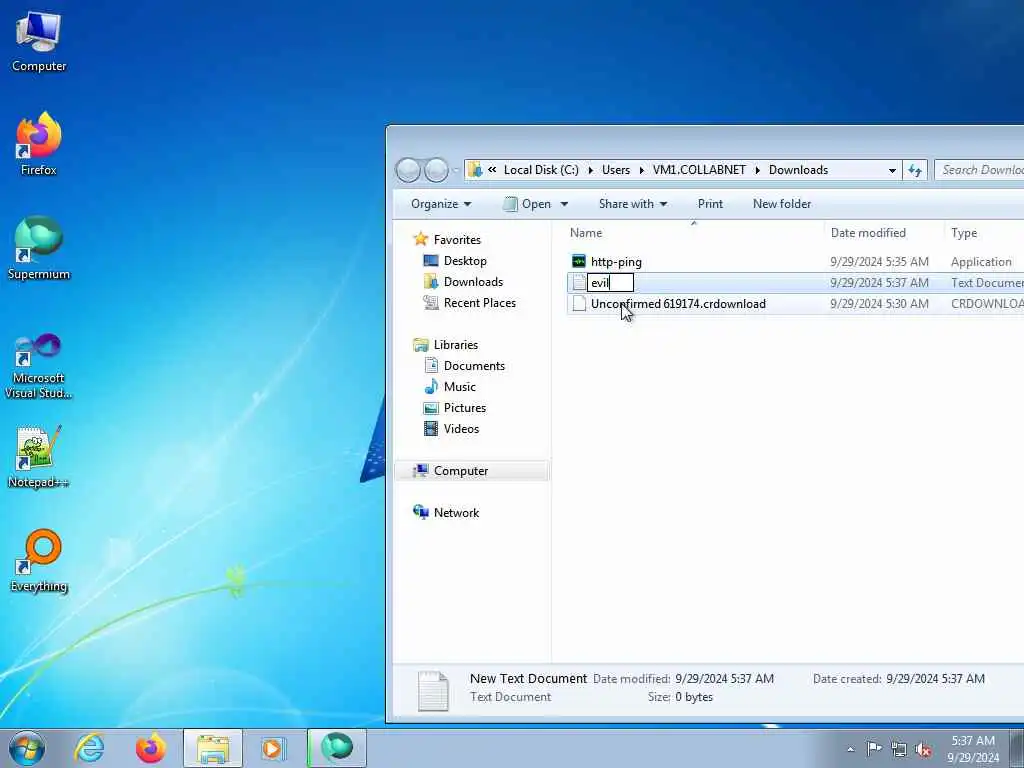The image size is (1024, 768).
Task: Open Internet Explorer from the taskbar
Action: point(89,748)
